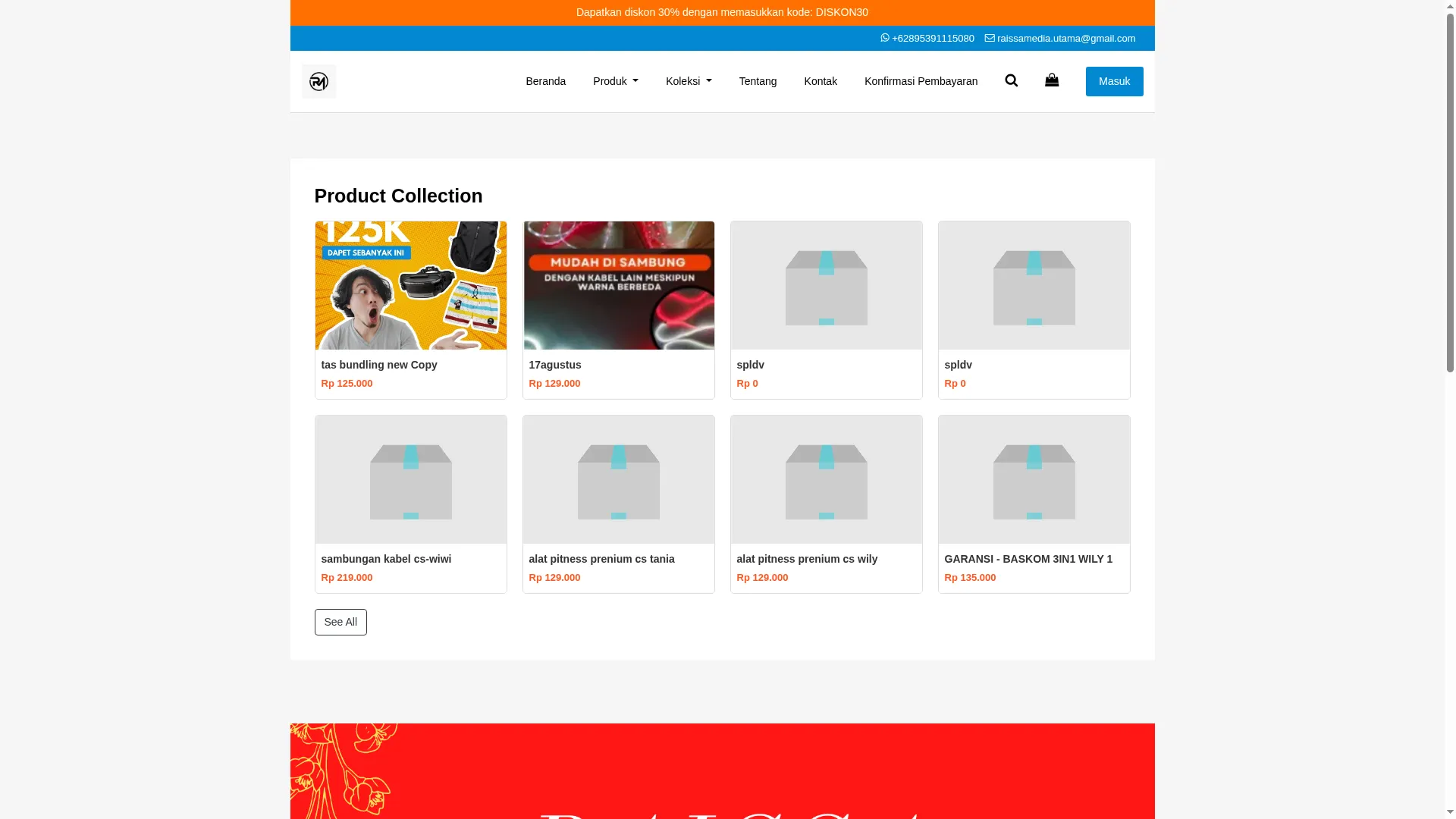Open Konfirmasi Pembayaran page
The height and width of the screenshot is (819, 1456).
[921, 81]
